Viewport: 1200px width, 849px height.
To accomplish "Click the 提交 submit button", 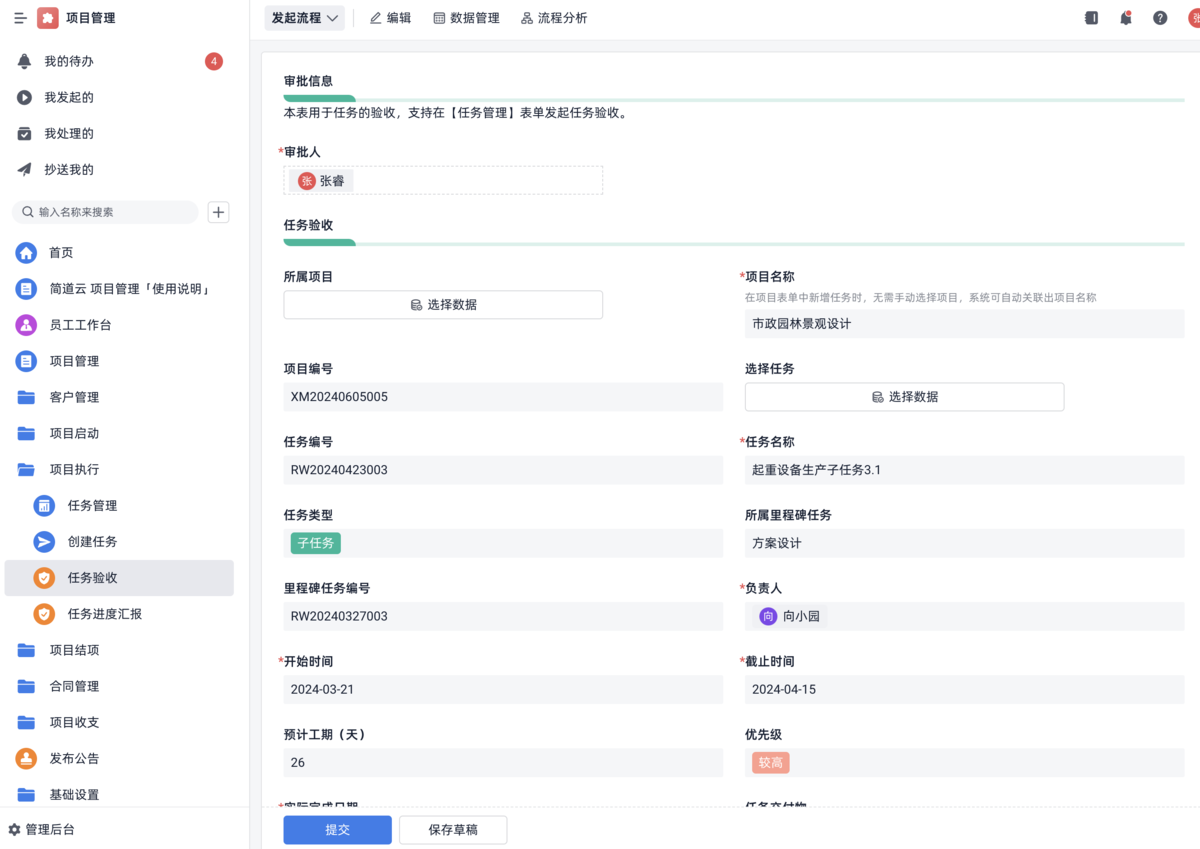I will [x=337, y=829].
